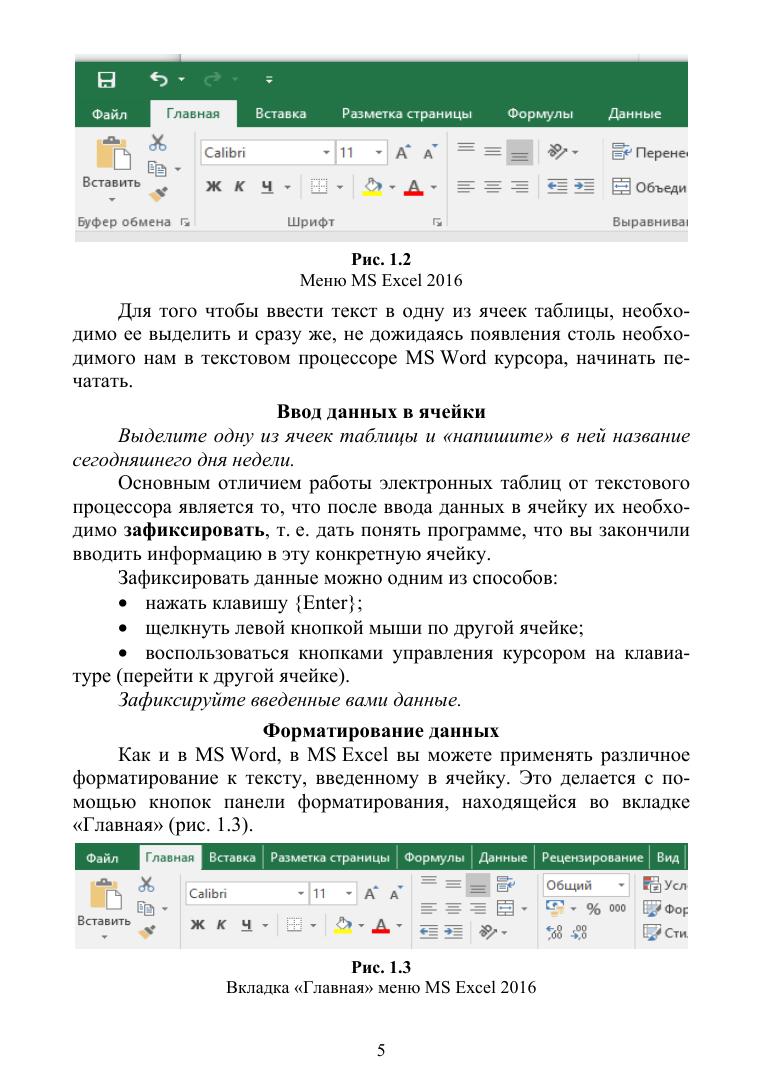Click the Перенести text wrap button

pyautogui.click(x=649, y=153)
